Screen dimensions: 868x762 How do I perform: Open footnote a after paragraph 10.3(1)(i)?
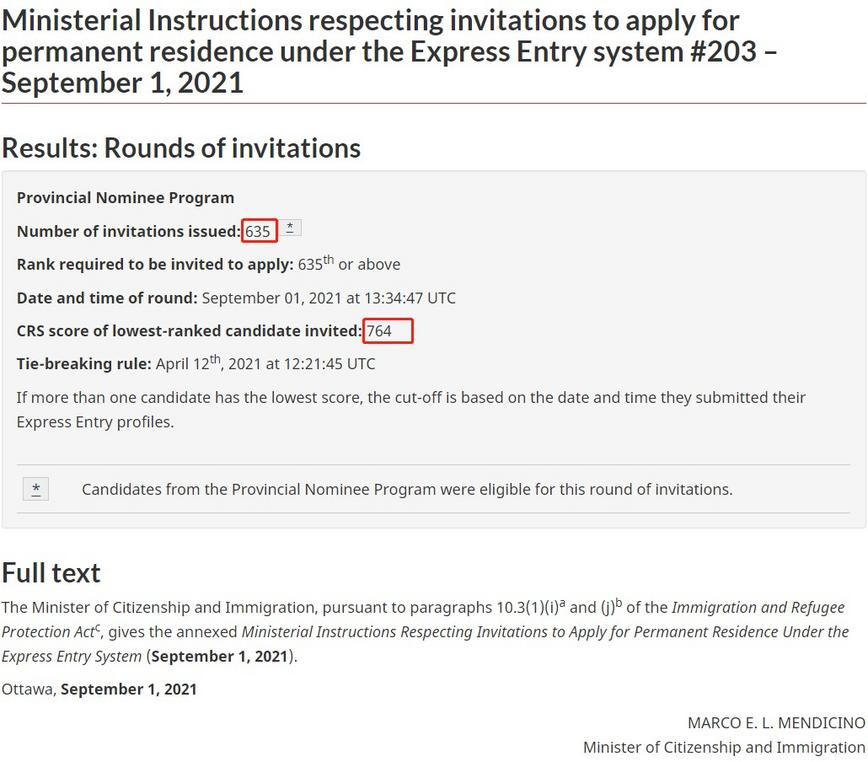click(562, 603)
